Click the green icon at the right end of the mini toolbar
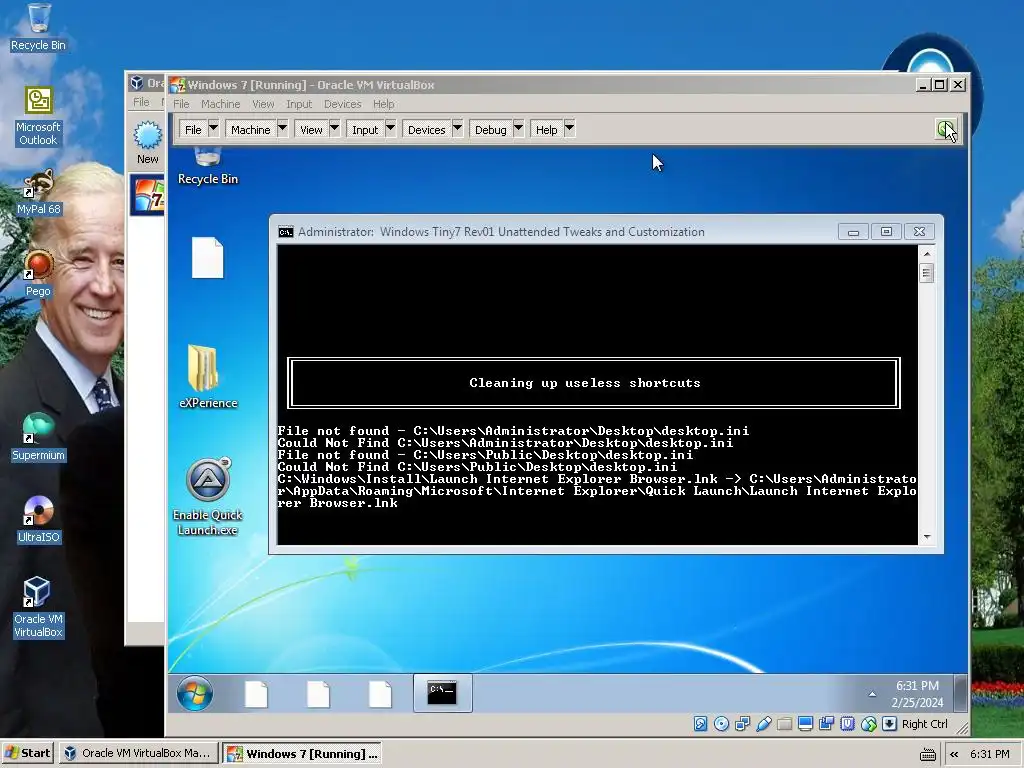The width and height of the screenshot is (1024, 768). pyautogui.click(x=945, y=129)
